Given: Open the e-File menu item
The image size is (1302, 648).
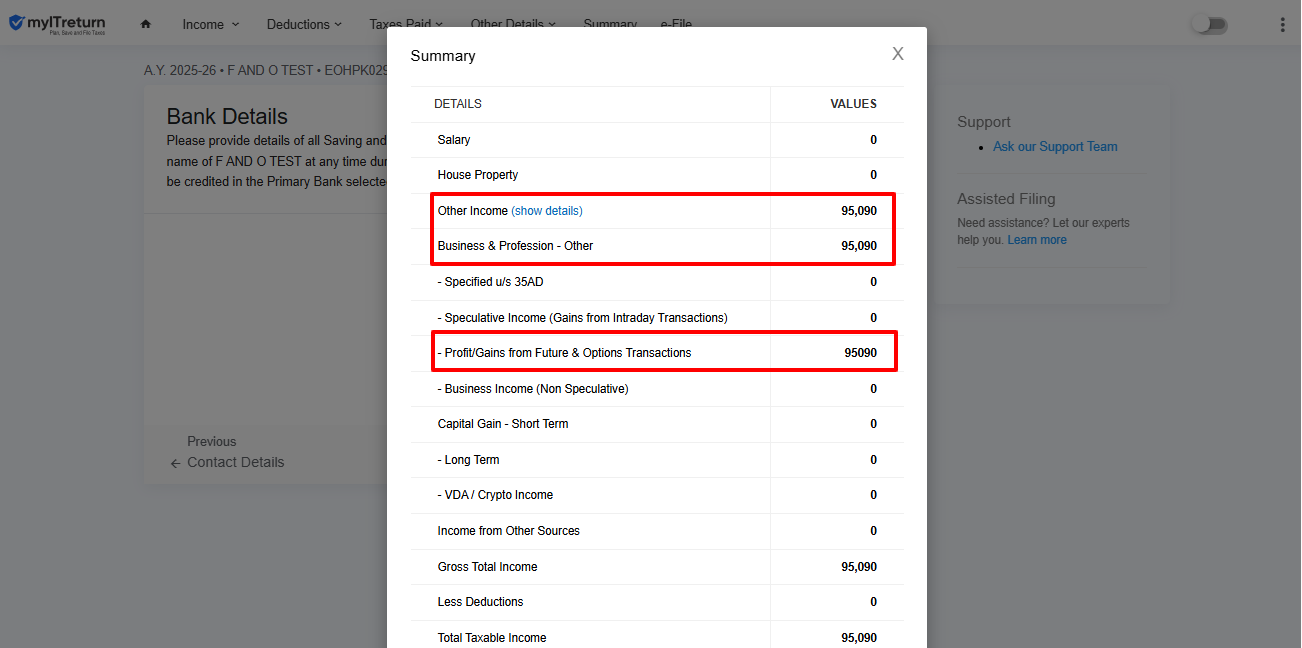Looking at the screenshot, I should point(676,24).
